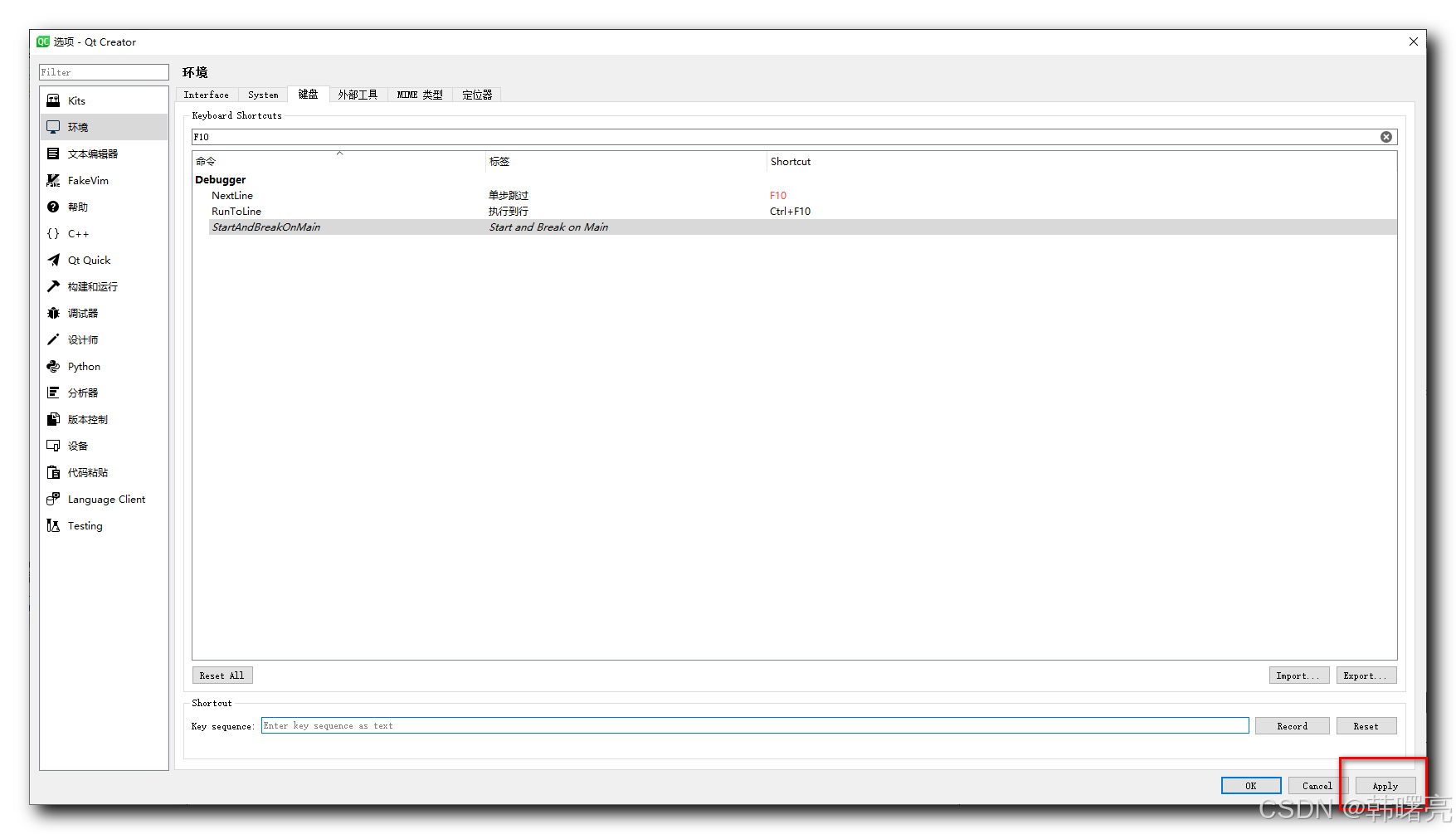Close the Qt Creator options dialog
Screen dimensions: 1456x834
[x=1414, y=41]
